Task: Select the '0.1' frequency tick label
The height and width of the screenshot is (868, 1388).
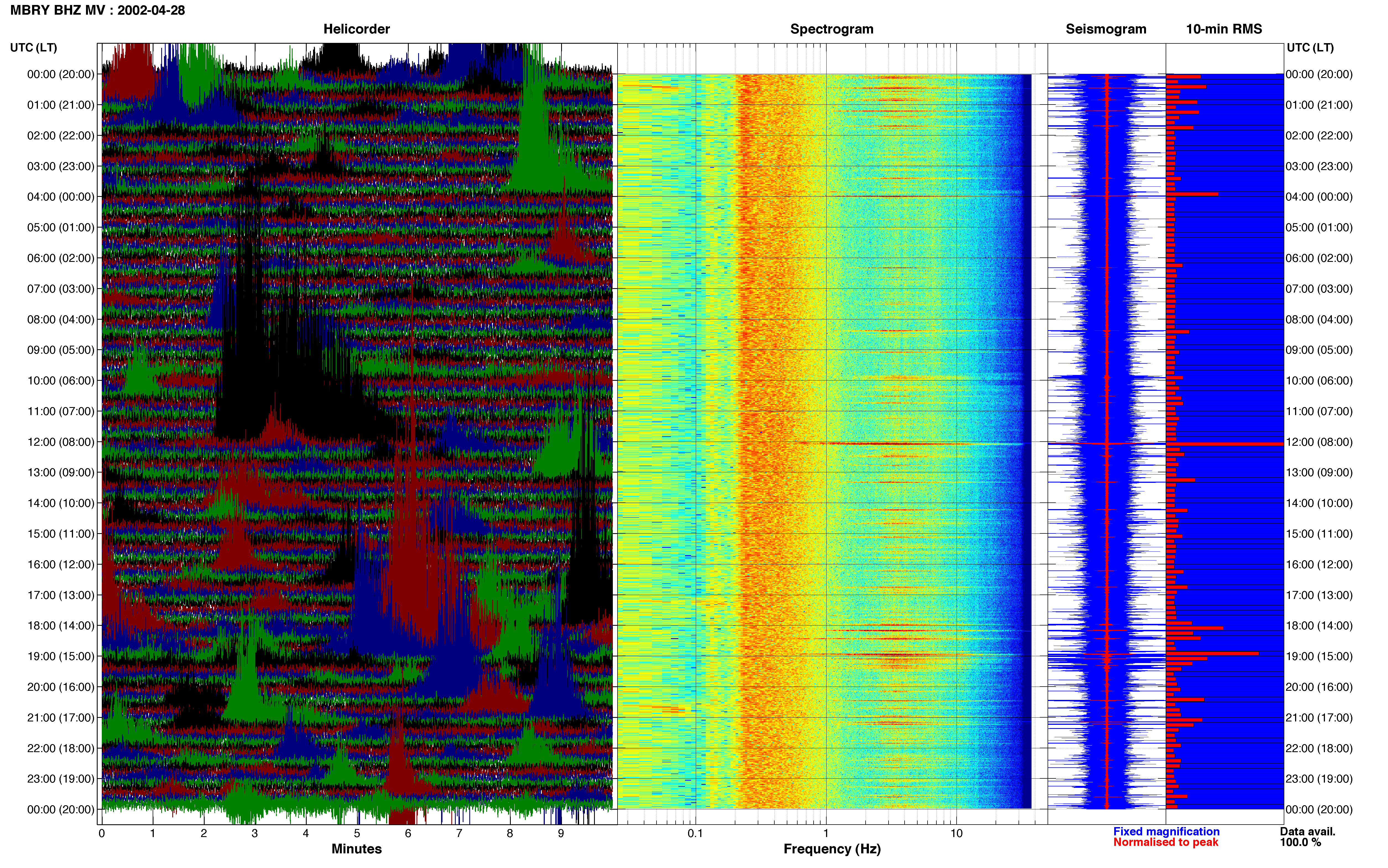Action: tap(695, 833)
